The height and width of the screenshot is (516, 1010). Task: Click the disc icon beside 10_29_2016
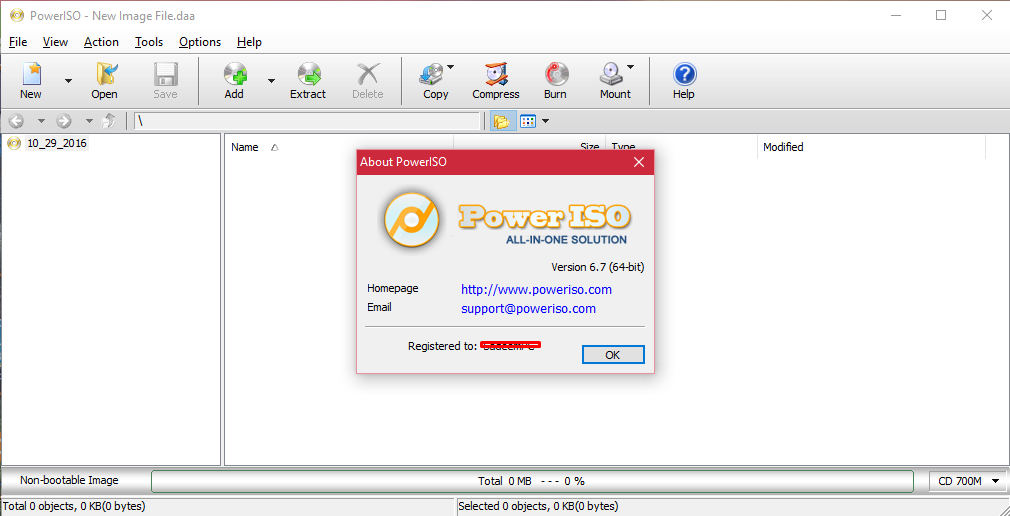(14, 144)
